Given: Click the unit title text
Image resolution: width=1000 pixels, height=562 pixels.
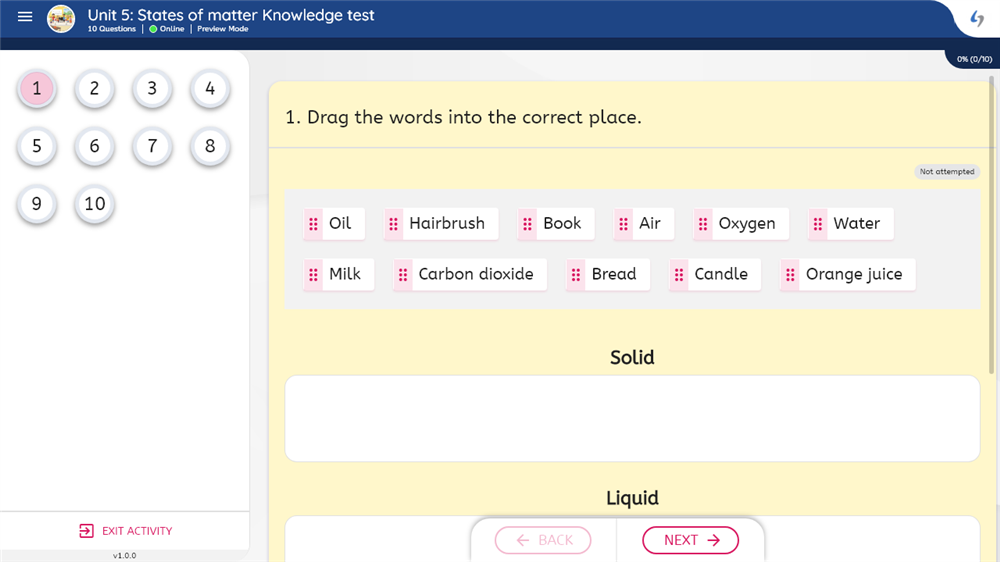Looking at the screenshot, I should (x=231, y=15).
